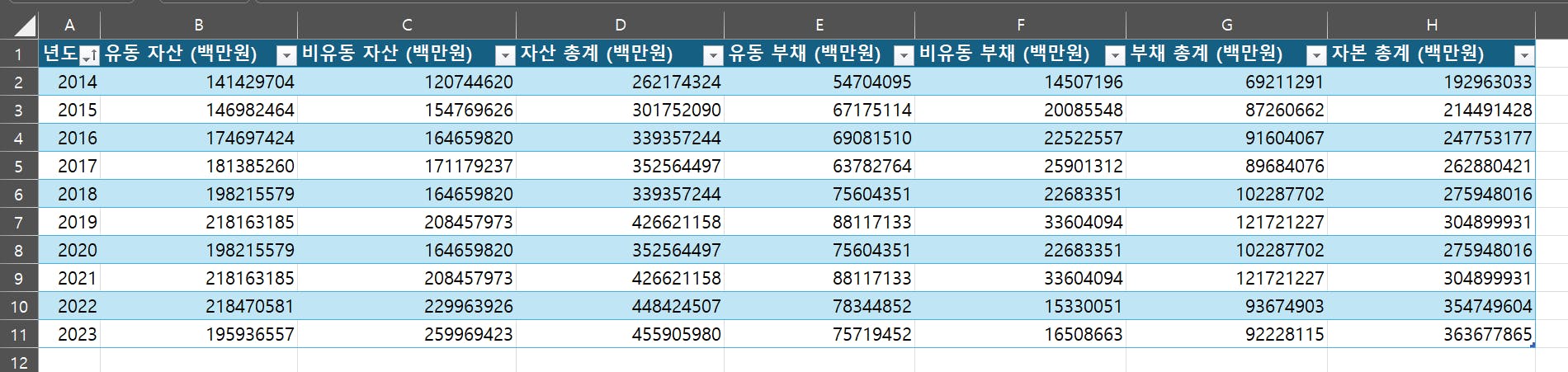Viewport: 1568px width, 372px height.
Task: Open filter dropdown for 자본 총계 column
Action: click(1524, 55)
